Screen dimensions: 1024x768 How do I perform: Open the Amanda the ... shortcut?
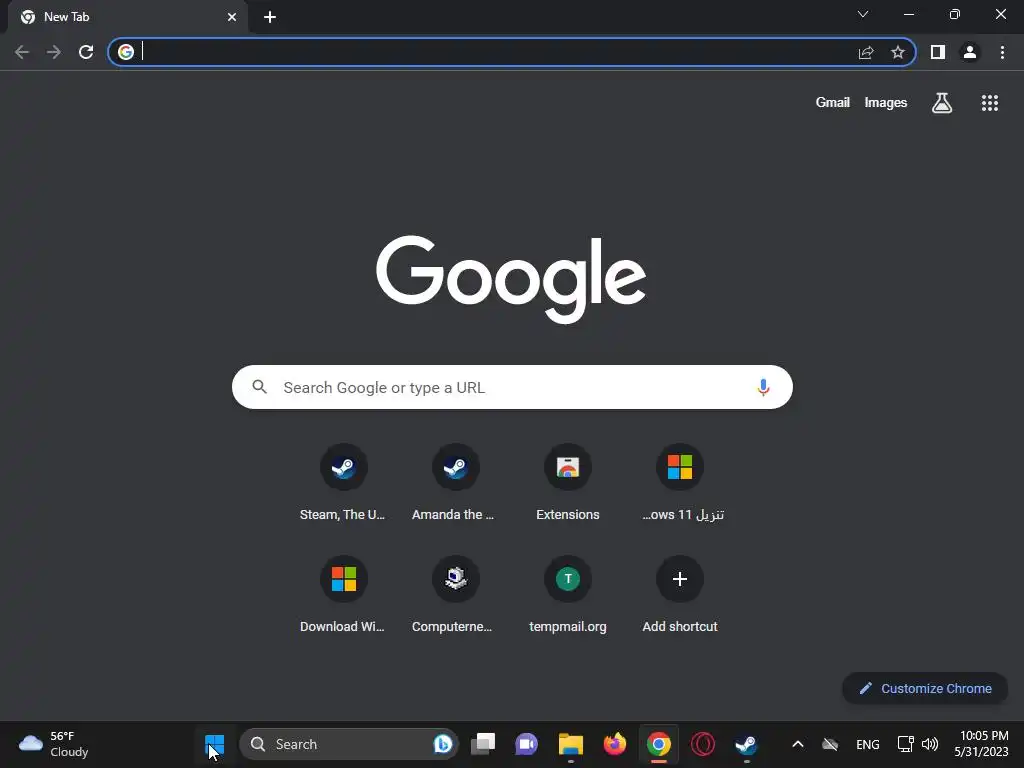click(x=455, y=485)
